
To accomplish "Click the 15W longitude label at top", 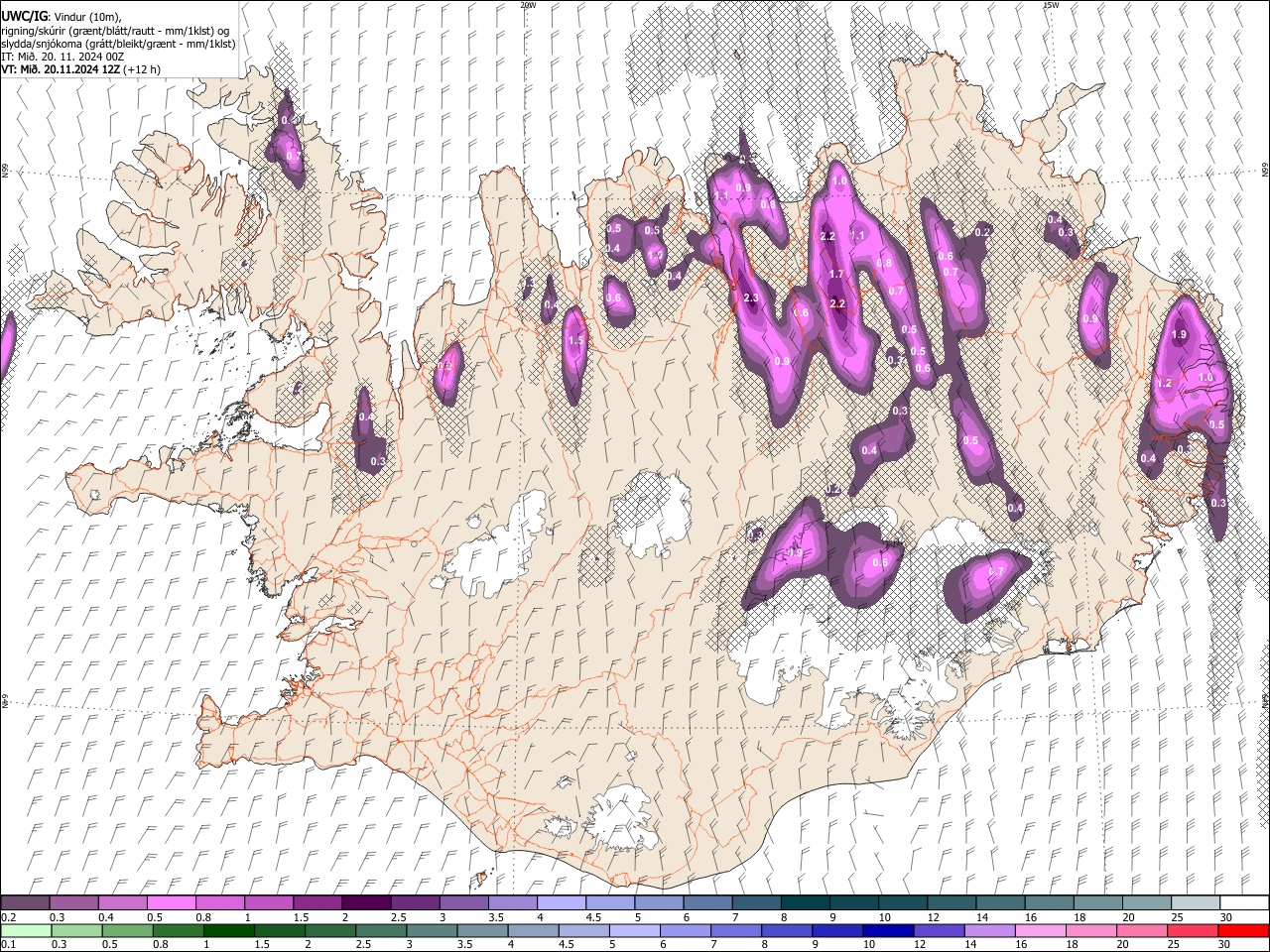I will pyautogui.click(x=1051, y=5).
